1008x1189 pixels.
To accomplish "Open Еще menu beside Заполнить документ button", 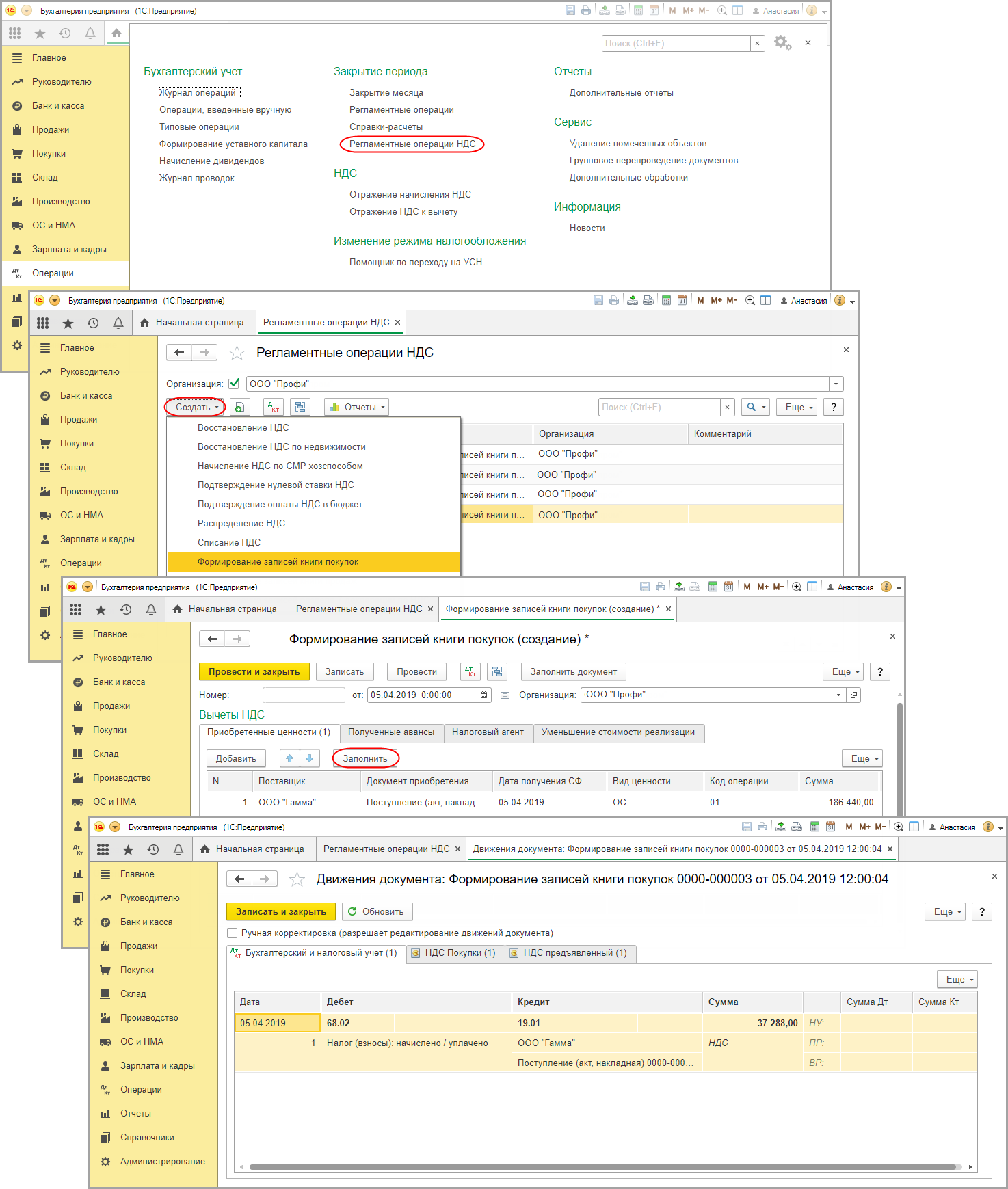I will coord(845,671).
